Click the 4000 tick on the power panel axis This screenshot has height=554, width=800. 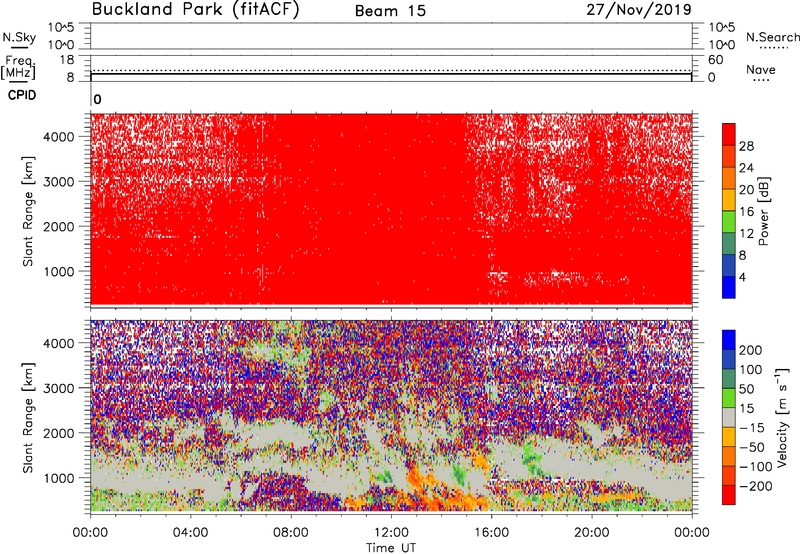point(59,137)
